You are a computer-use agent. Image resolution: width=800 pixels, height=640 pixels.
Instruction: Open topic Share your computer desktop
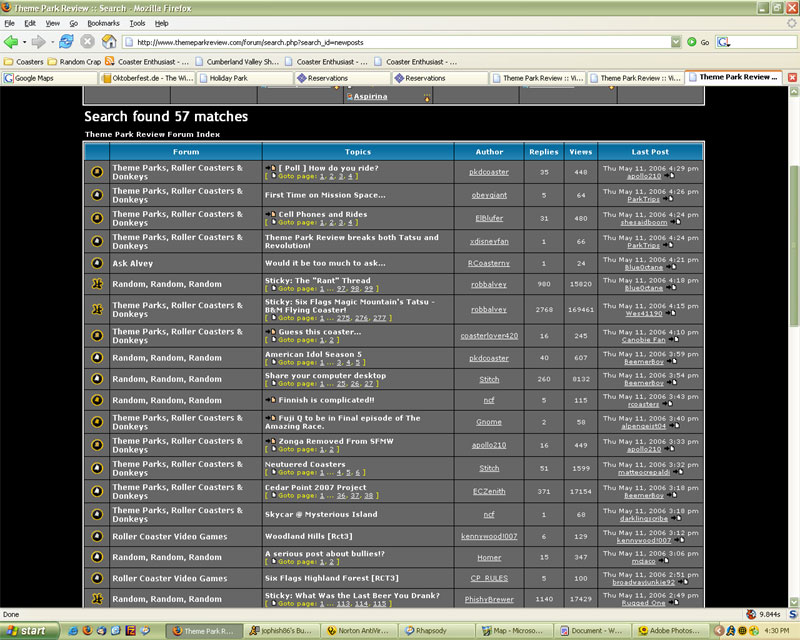pyautogui.click(x=325, y=376)
